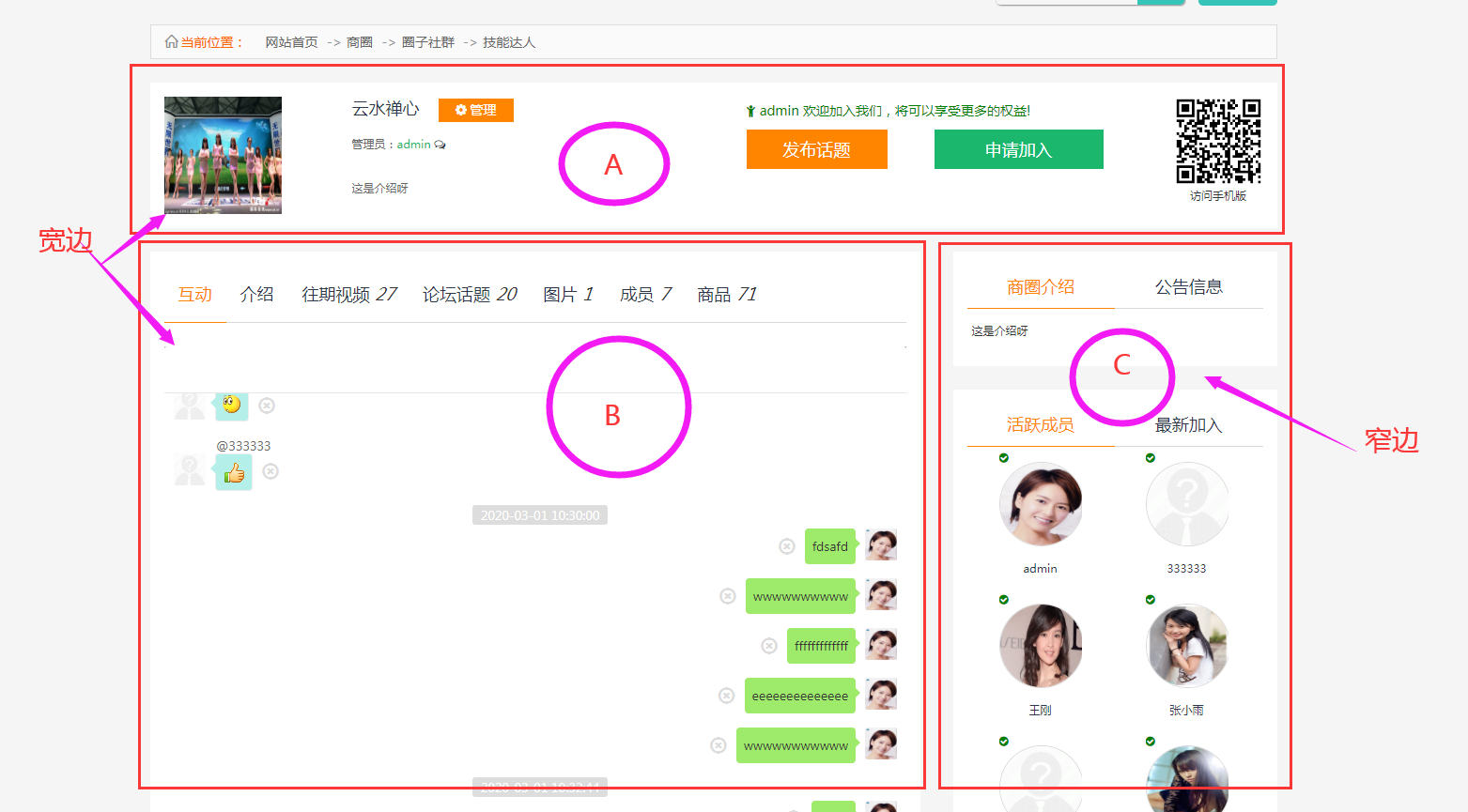The height and width of the screenshot is (812, 1468).
Task: Delete the eeeeeeeeeeeeee chat message
Action: click(x=726, y=696)
